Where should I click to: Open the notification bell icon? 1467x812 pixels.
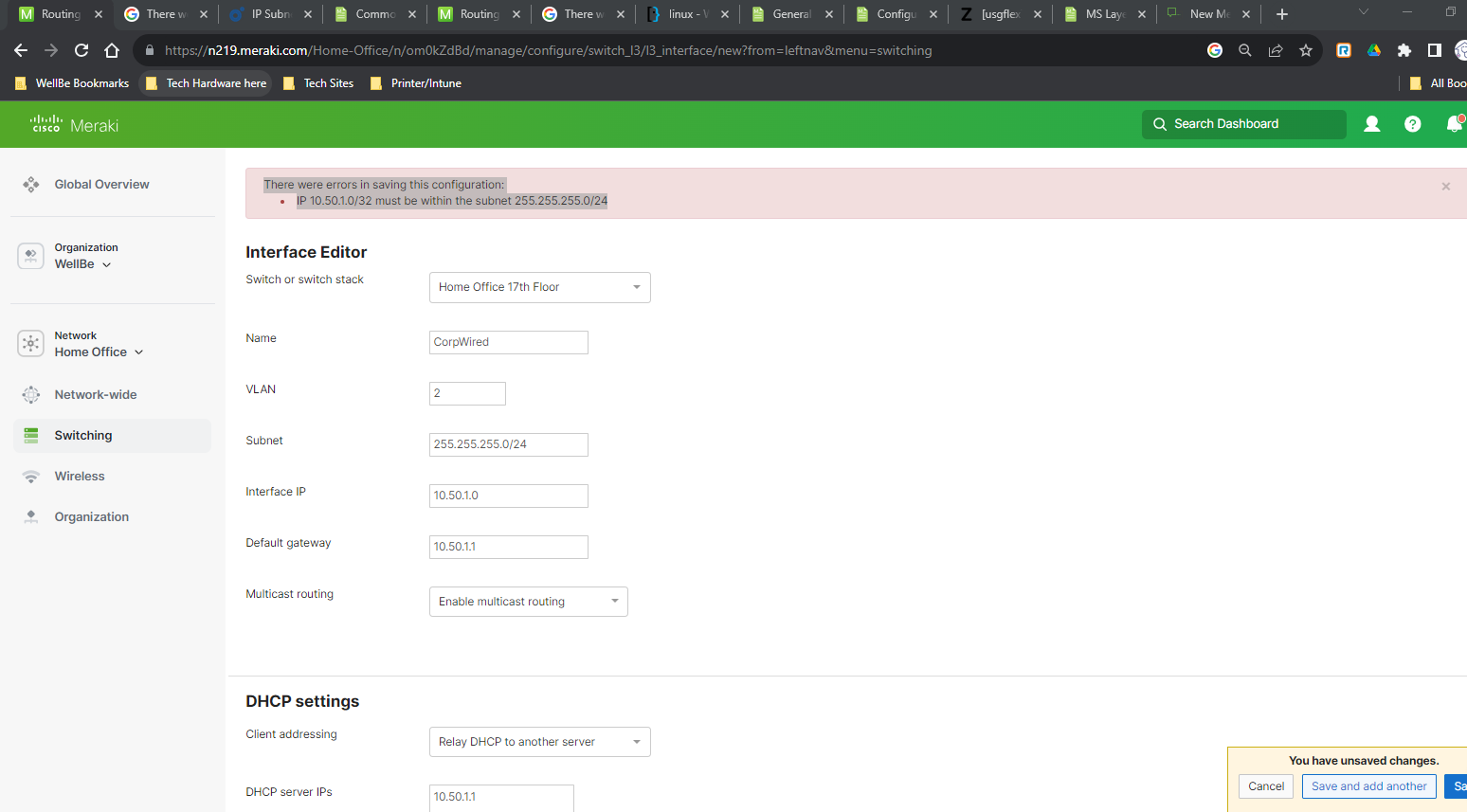tap(1455, 124)
